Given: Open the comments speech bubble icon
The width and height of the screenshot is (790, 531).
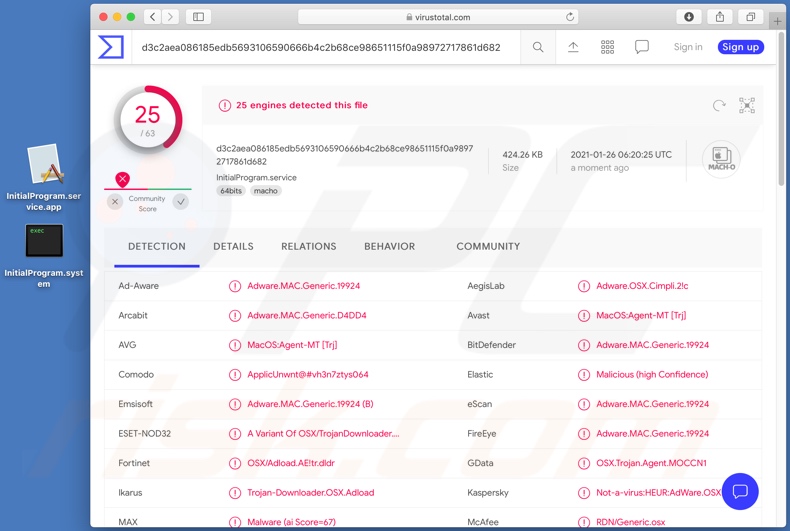Looking at the screenshot, I should (642, 47).
